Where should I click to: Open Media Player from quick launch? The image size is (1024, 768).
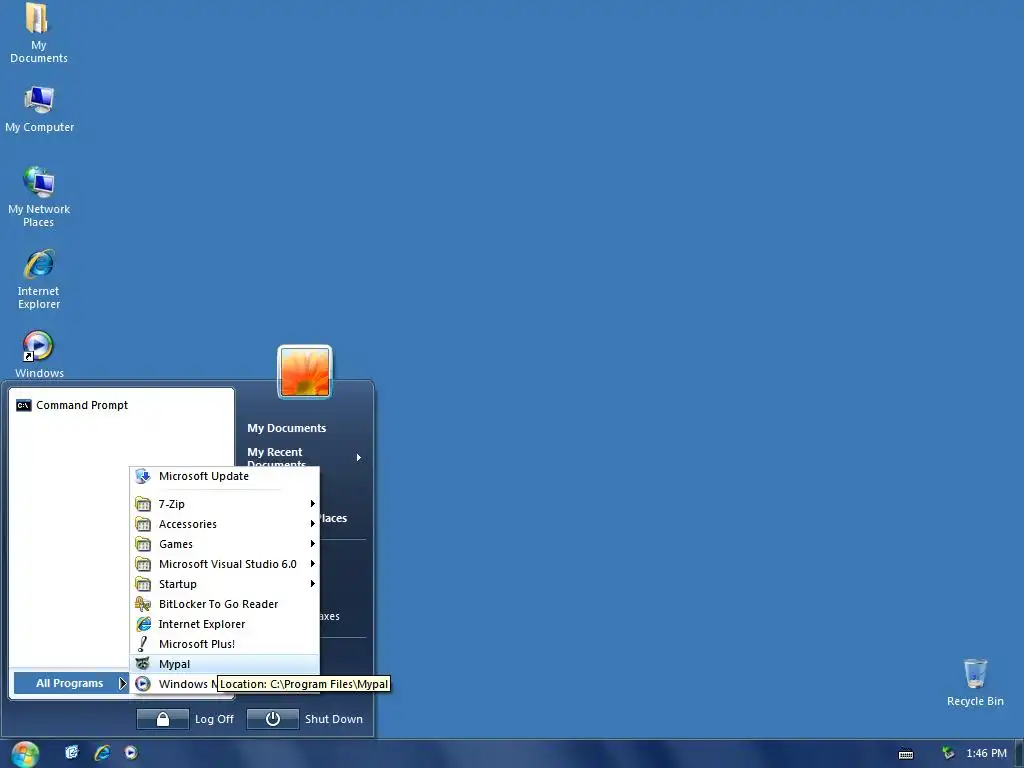pos(131,753)
